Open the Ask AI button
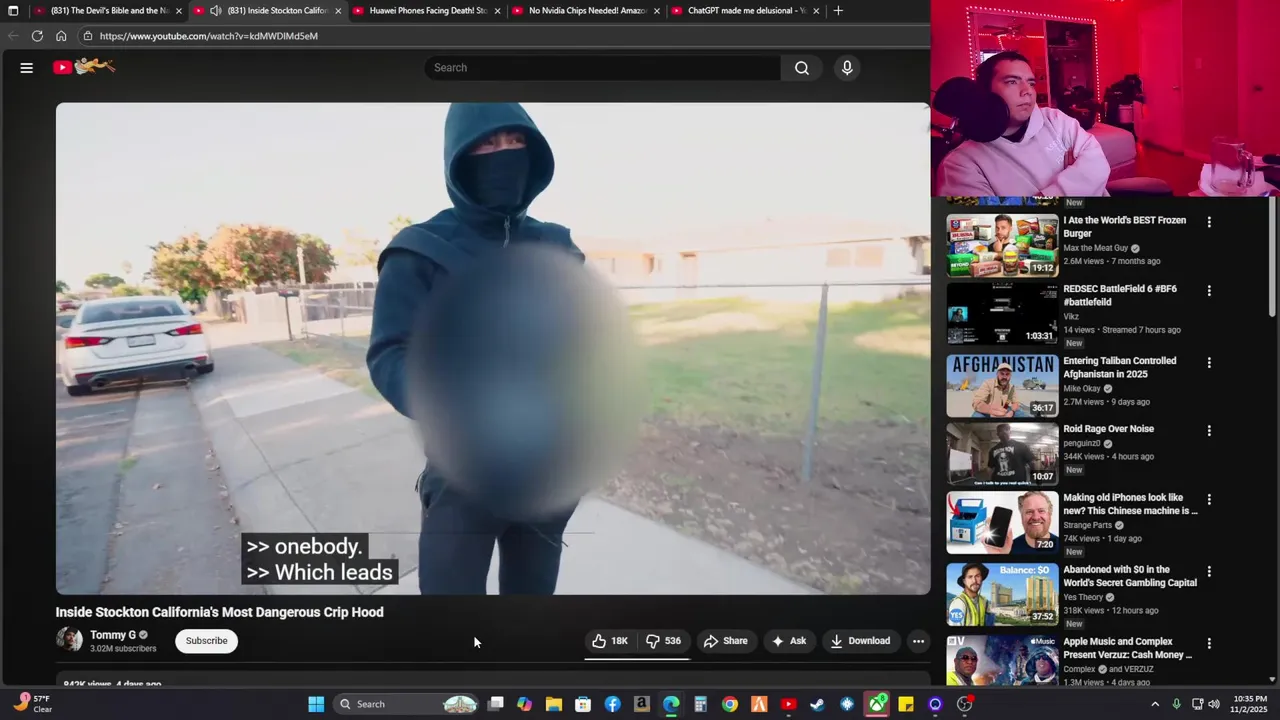The width and height of the screenshot is (1280, 720). click(789, 641)
